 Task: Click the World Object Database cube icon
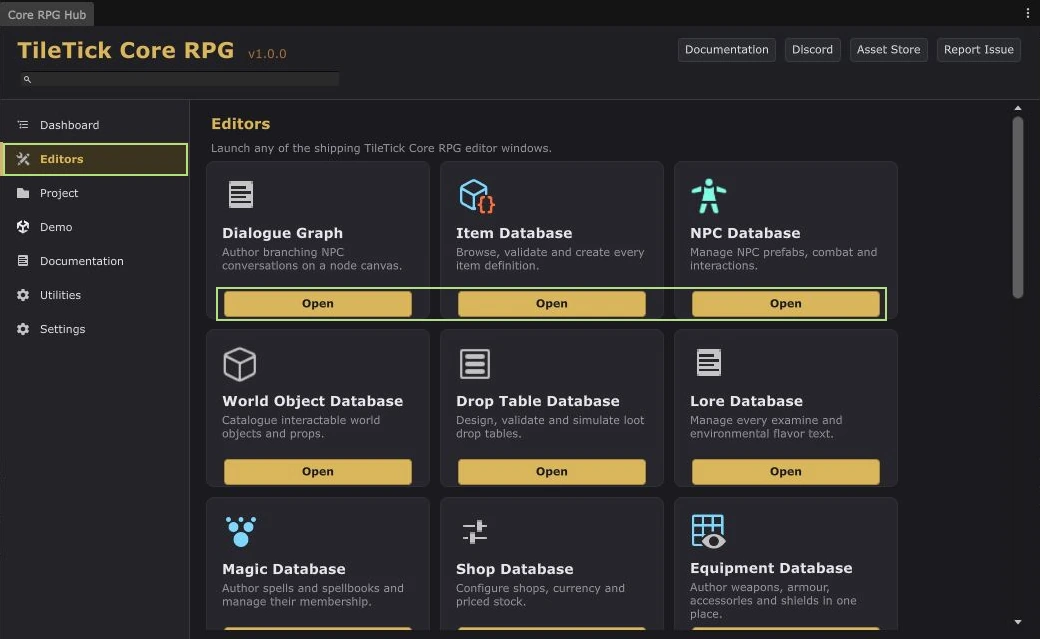(239, 364)
